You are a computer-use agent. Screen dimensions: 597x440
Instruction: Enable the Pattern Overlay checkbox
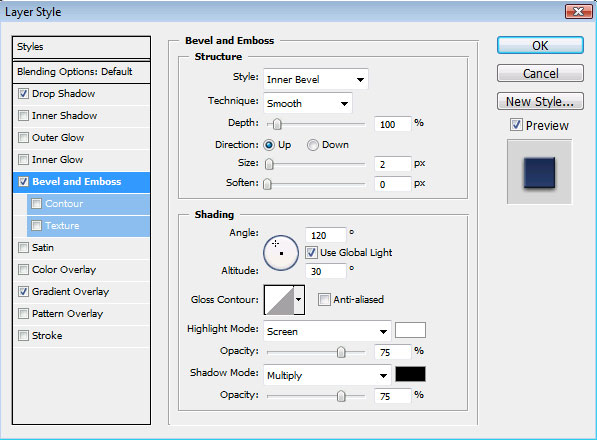click(23, 314)
